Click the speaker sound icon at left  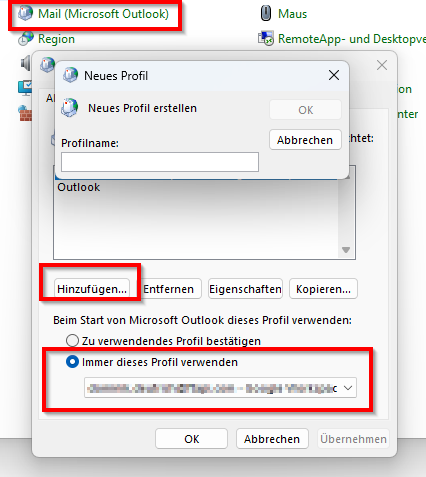tap(25, 63)
